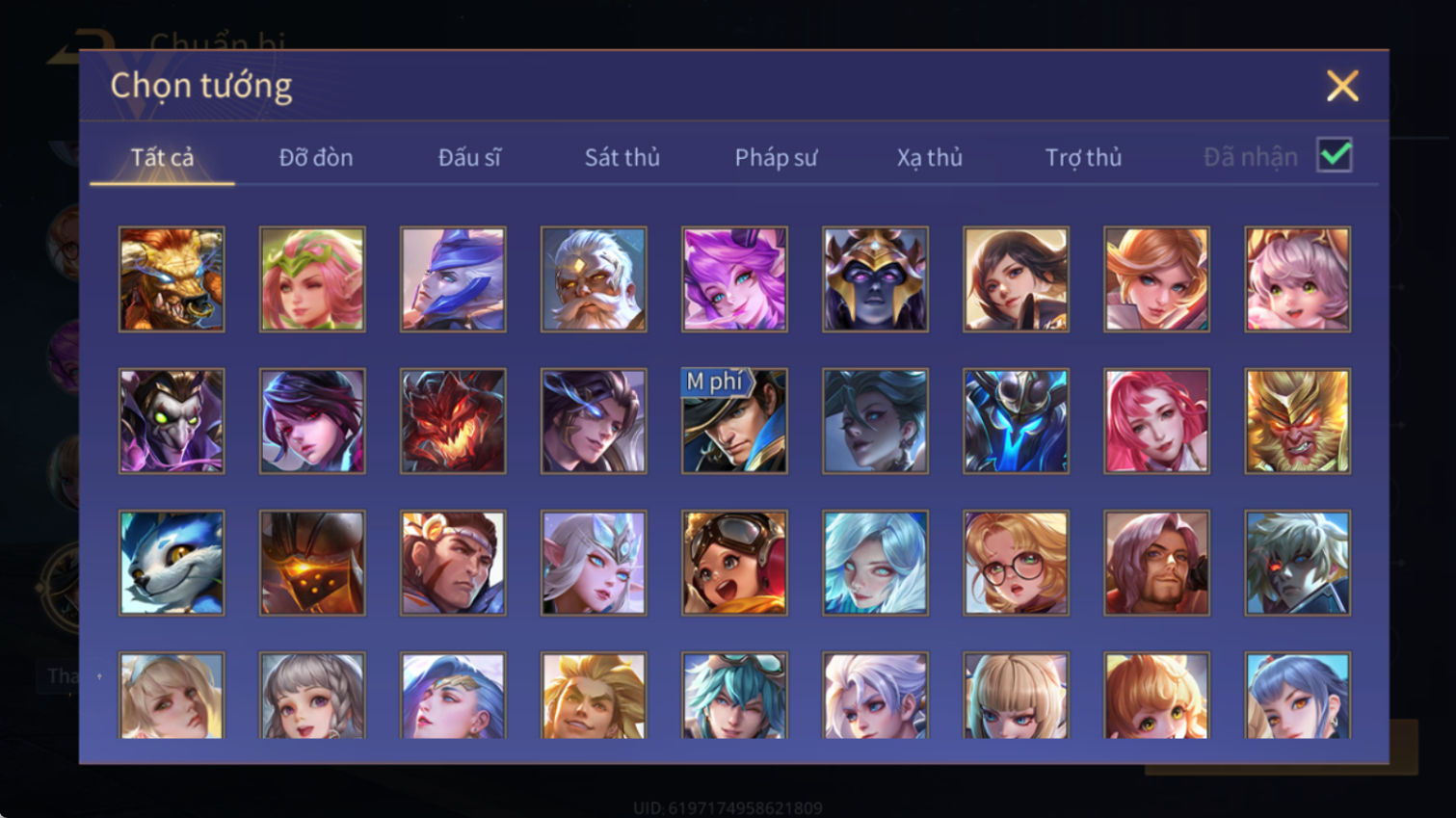Switch to the Pháp sư tab
1456x818 pixels.
[x=776, y=157]
